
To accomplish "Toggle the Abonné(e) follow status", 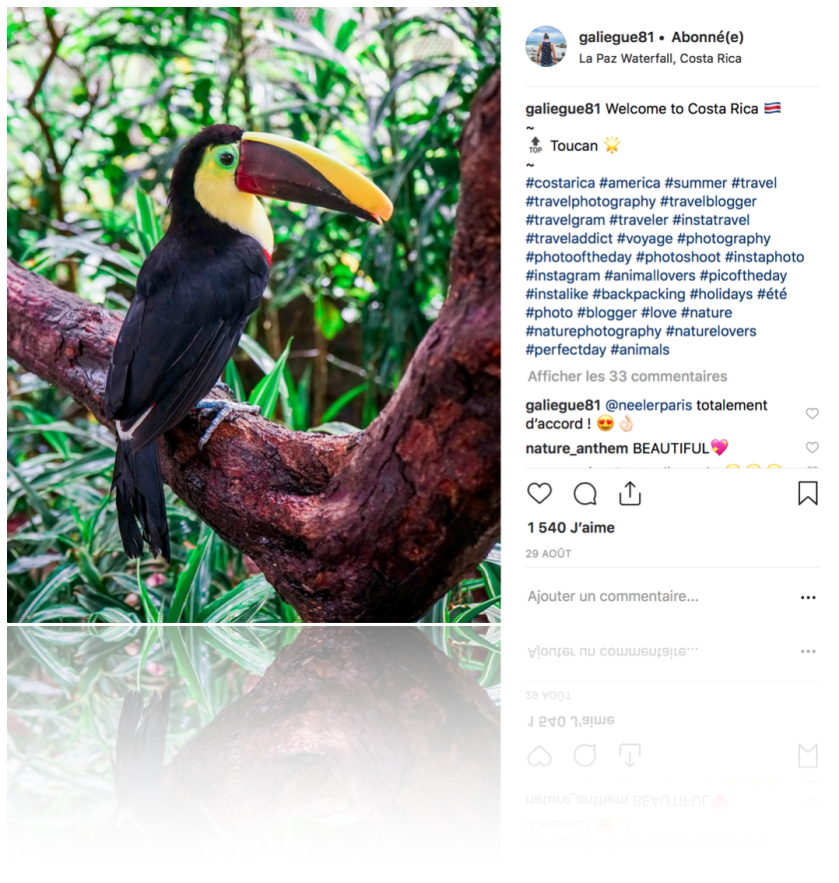I will pos(707,37).
